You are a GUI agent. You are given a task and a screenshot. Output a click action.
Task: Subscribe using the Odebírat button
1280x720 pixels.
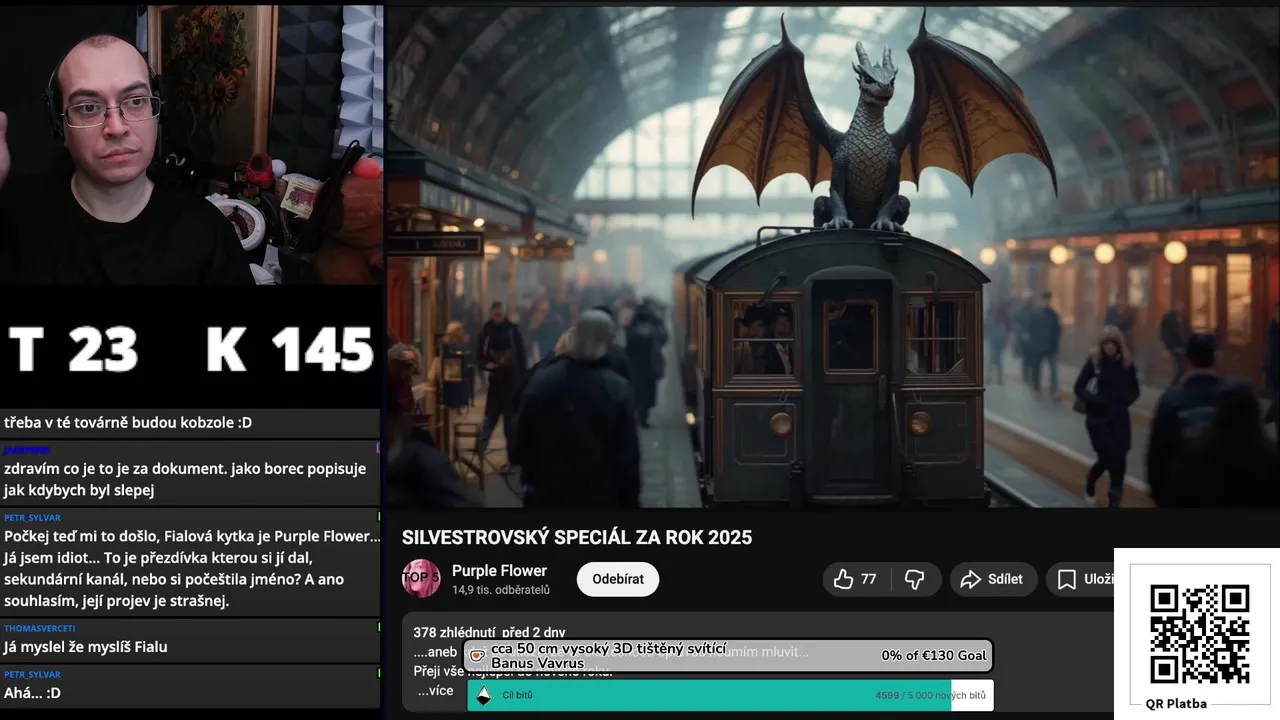[x=618, y=579]
